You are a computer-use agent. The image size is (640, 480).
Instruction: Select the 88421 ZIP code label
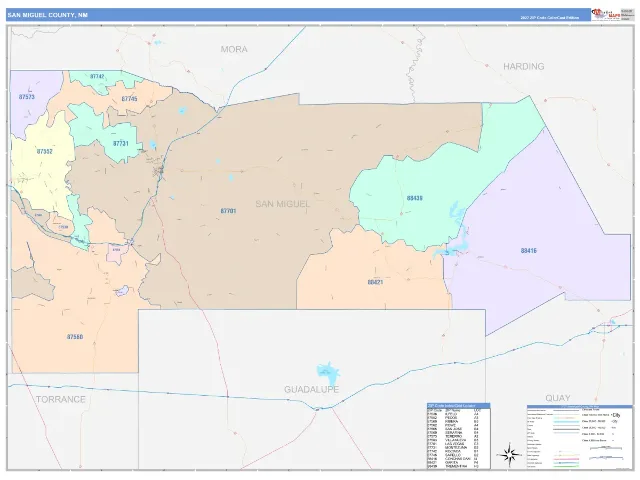(375, 282)
